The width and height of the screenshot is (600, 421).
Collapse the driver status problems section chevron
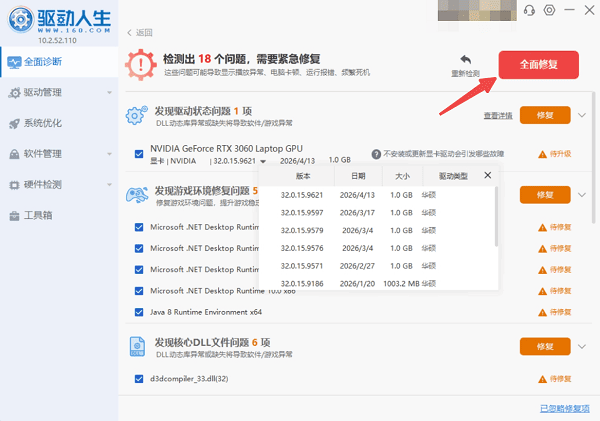pos(582,115)
